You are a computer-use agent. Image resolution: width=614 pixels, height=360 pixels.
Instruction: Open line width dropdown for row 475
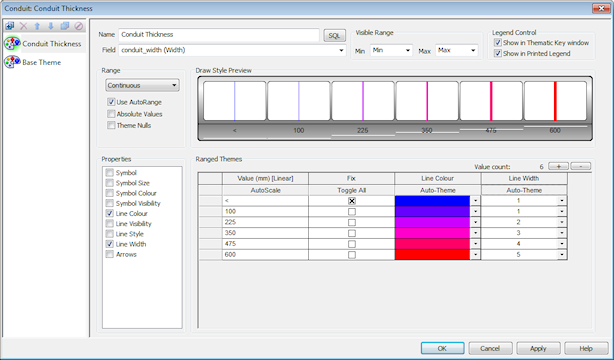(562, 244)
